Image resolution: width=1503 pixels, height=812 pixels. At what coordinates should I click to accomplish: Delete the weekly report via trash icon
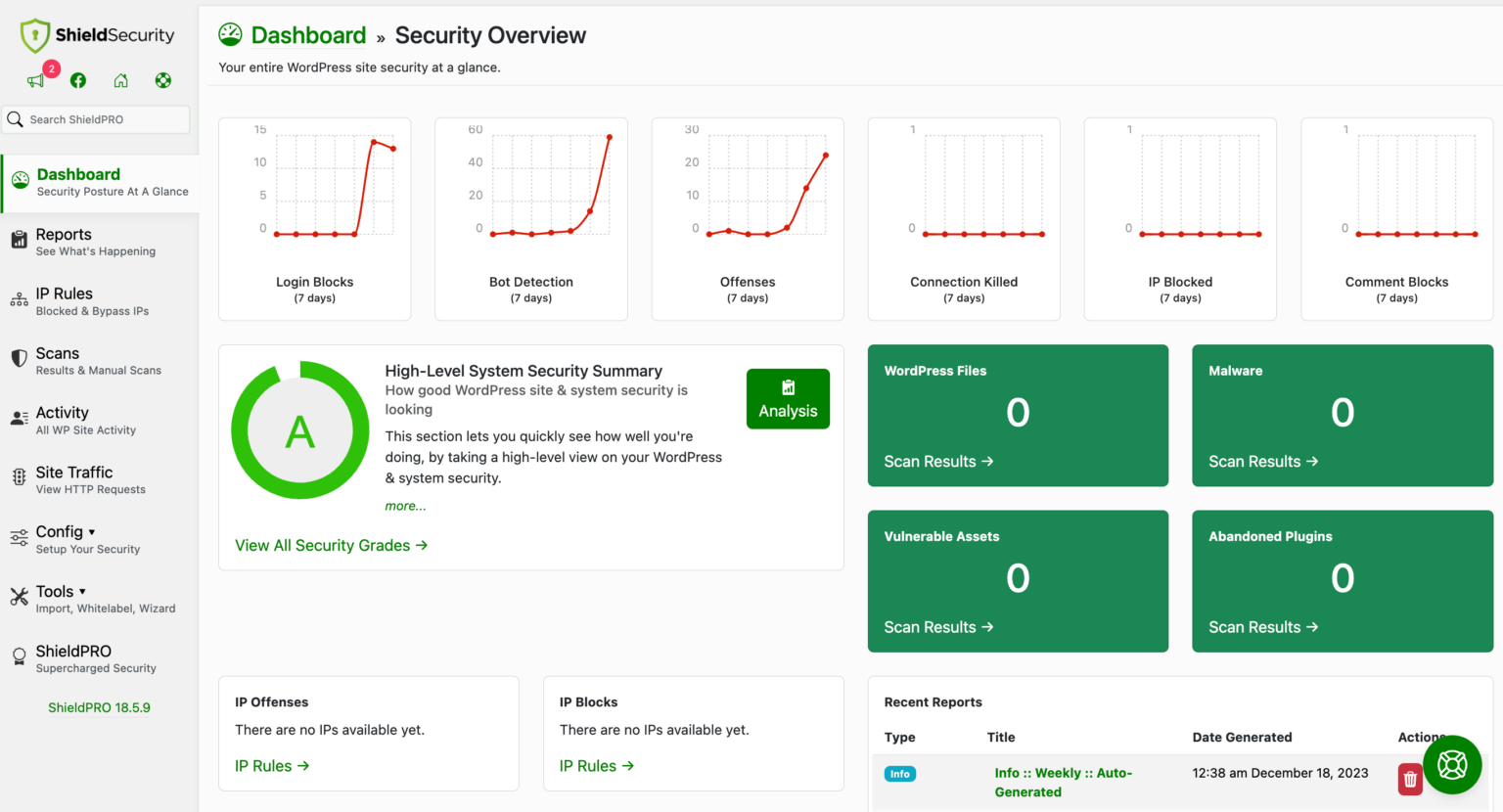pos(1409,779)
